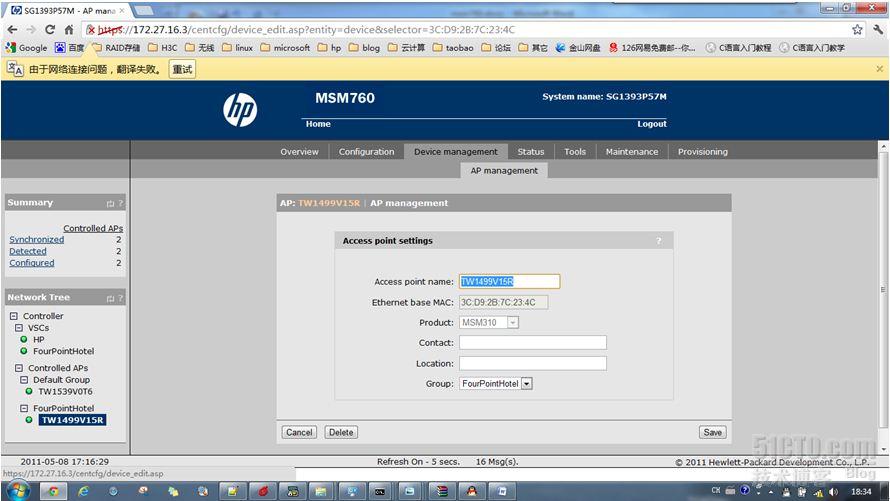Open the Configured APs link

pyautogui.click(x=32, y=263)
